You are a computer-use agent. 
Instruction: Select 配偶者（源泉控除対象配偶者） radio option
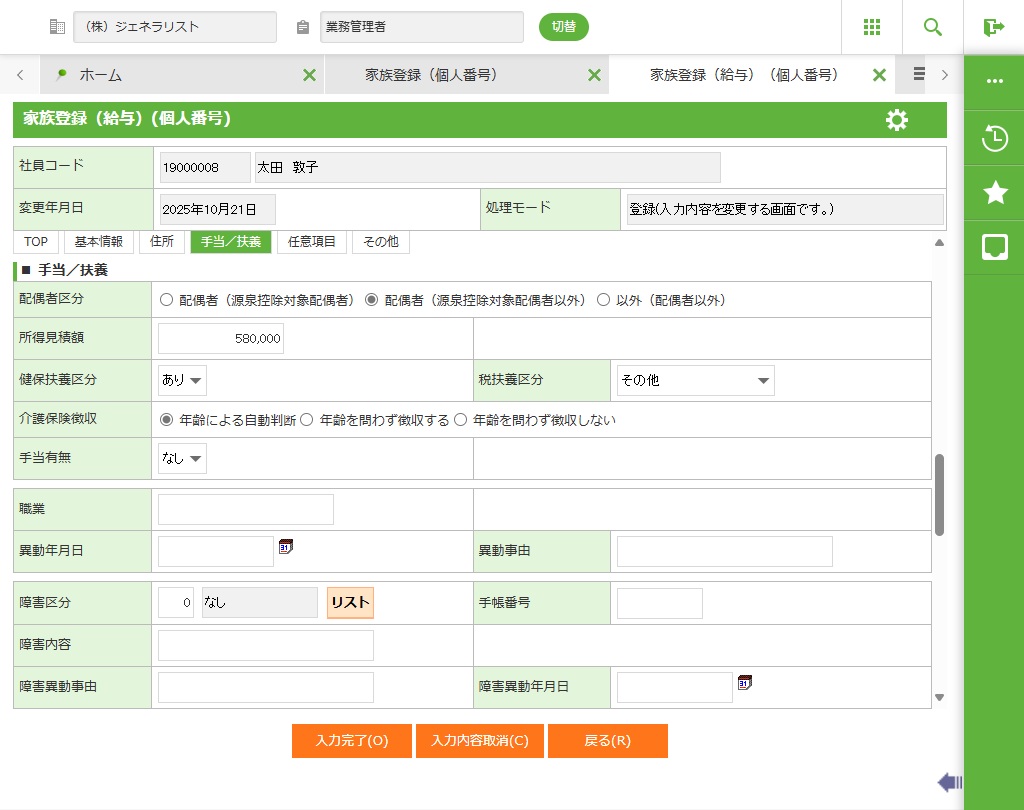click(x=166, y=300)
